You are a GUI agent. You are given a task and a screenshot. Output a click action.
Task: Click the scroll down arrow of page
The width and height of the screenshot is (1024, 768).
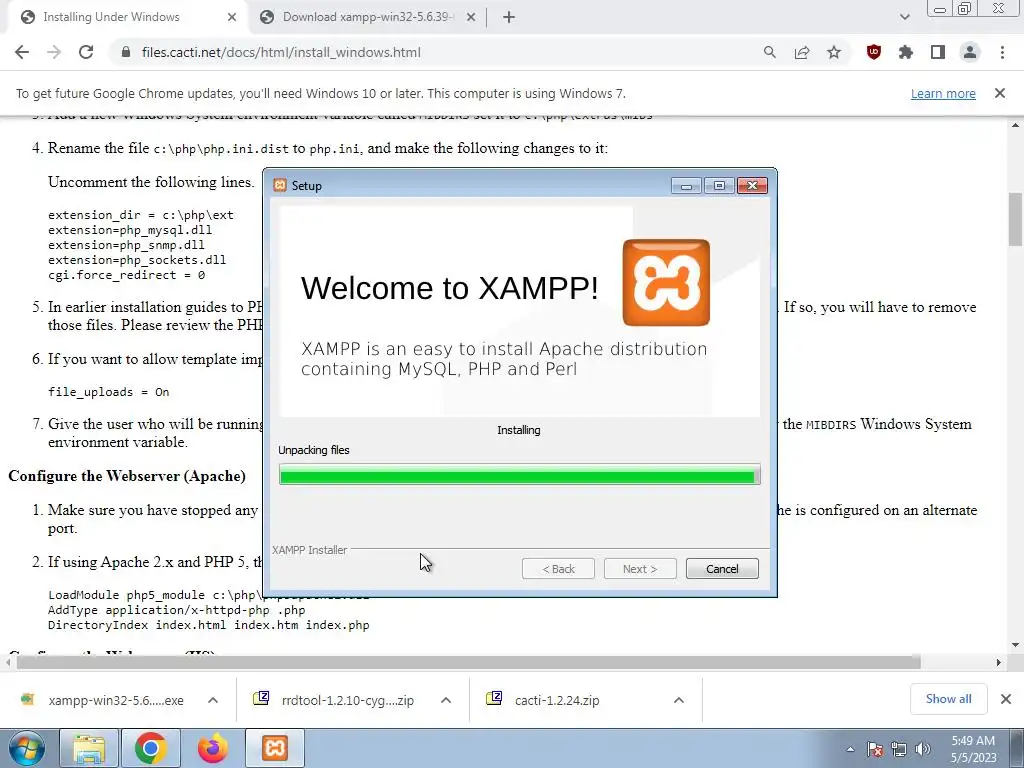1016,645
